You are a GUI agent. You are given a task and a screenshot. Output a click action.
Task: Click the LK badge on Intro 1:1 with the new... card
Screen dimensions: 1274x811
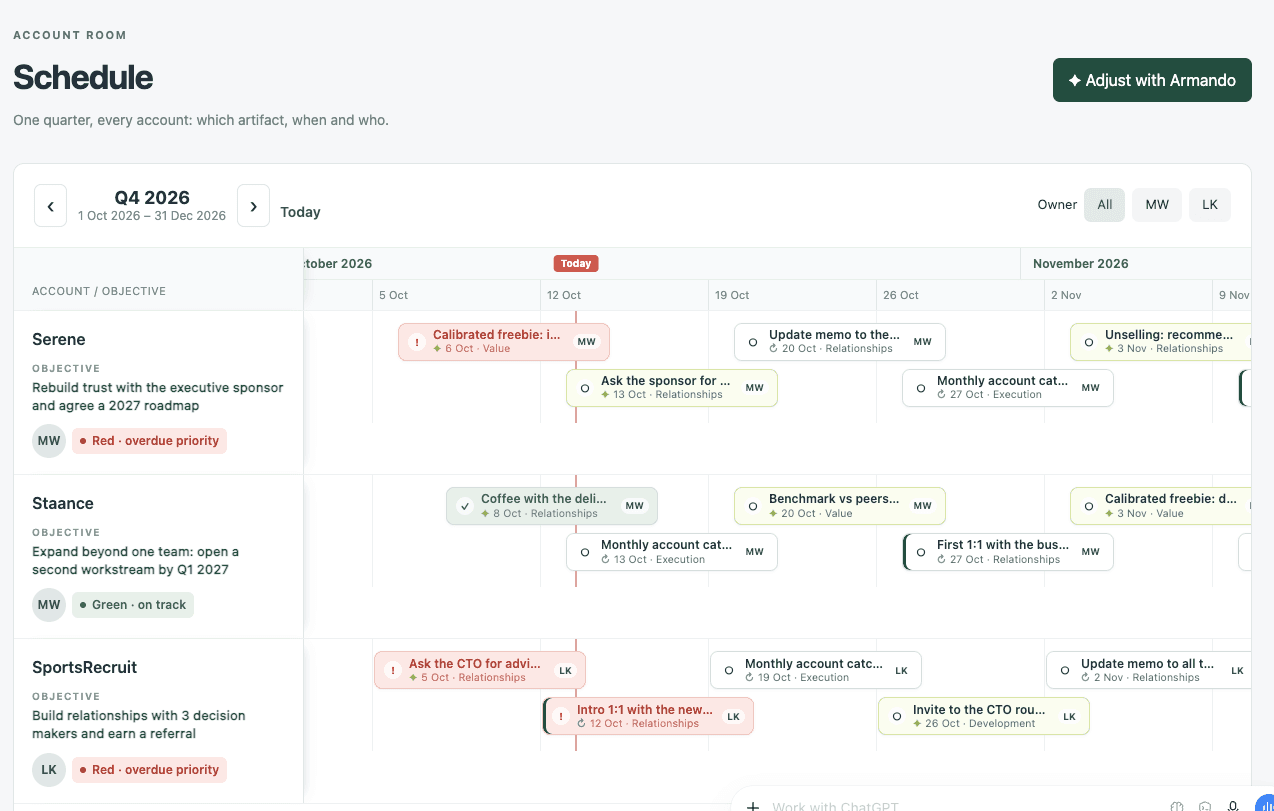pos(733,716)
